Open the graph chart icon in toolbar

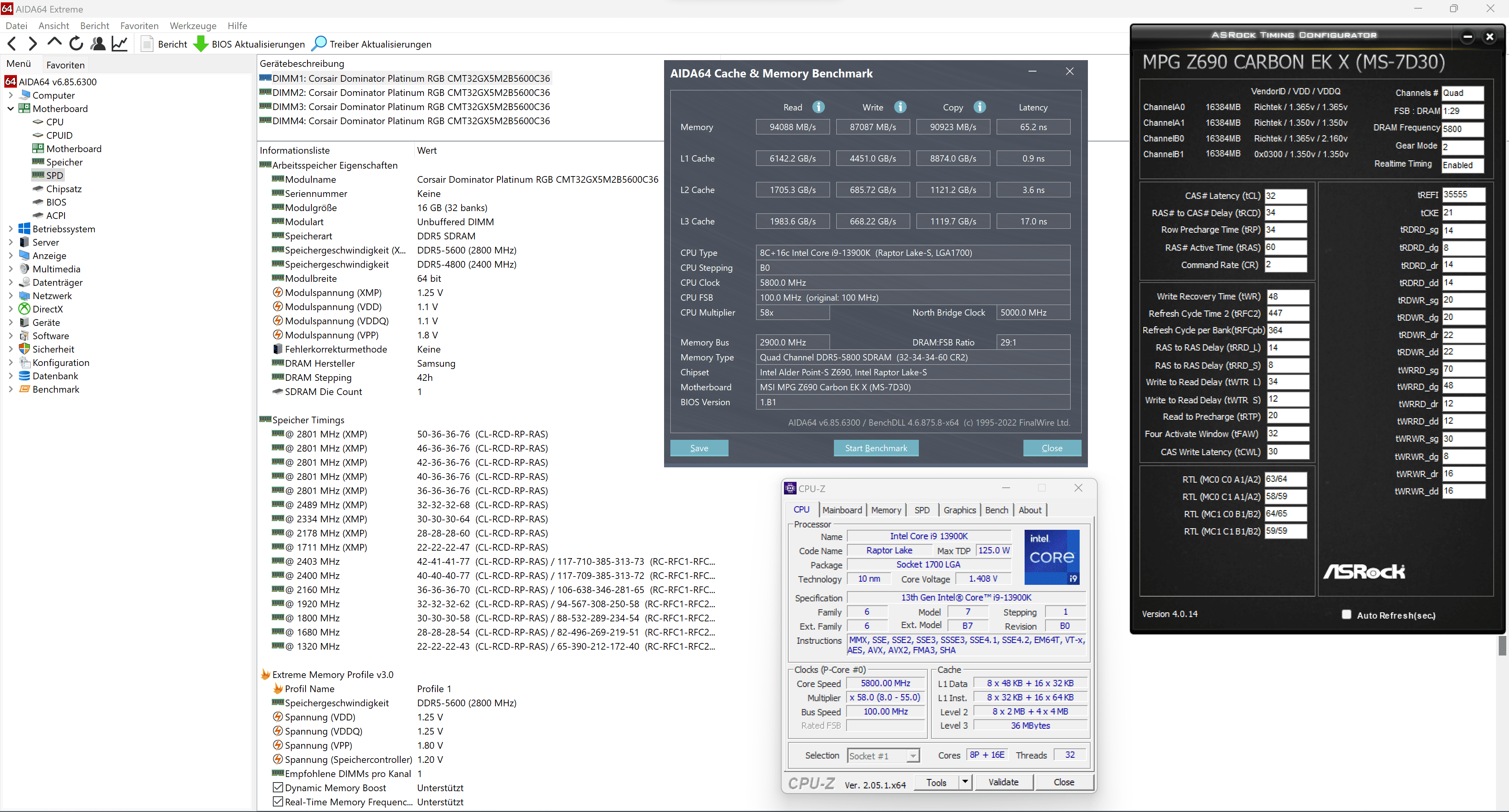point(120,44)
